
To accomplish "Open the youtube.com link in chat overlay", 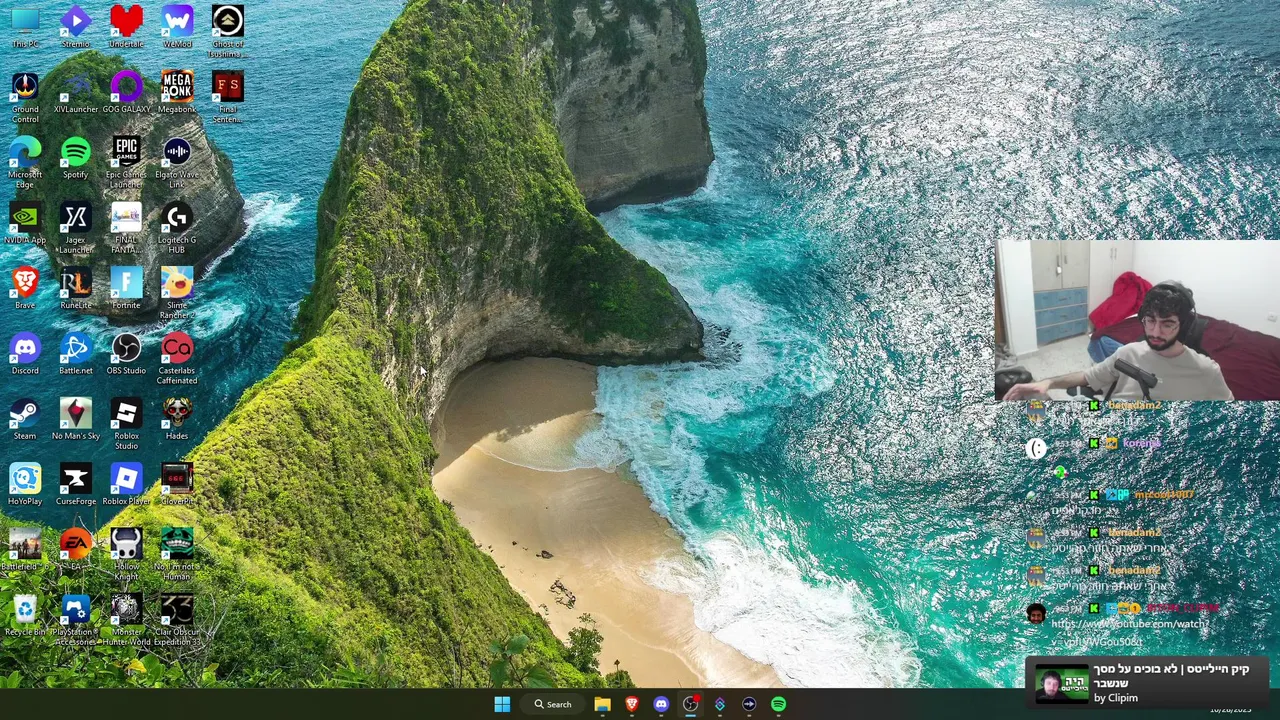I will coord(1129,632).
